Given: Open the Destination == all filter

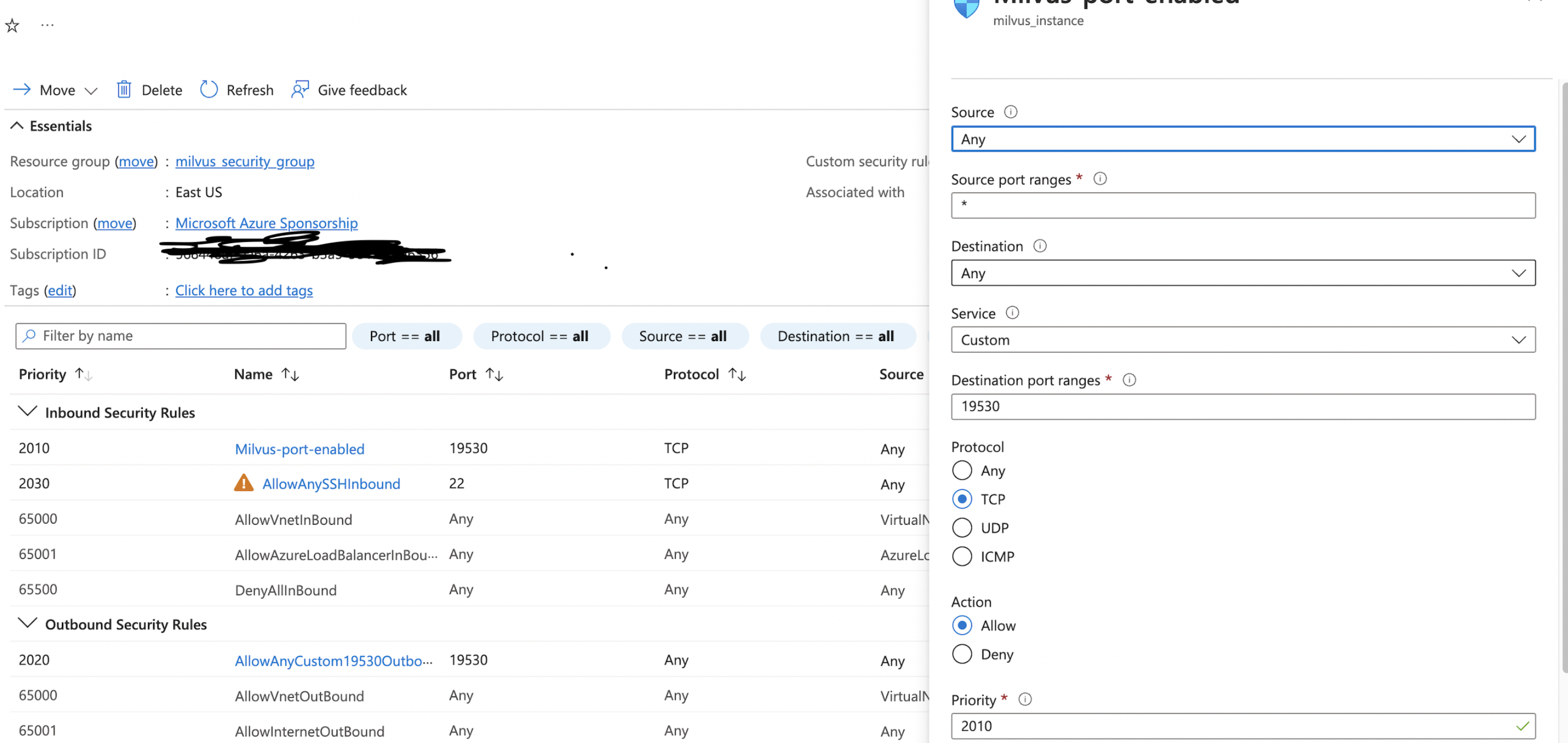Looking at the screenshot, I should pyautogui.click(x=837, y=336).
